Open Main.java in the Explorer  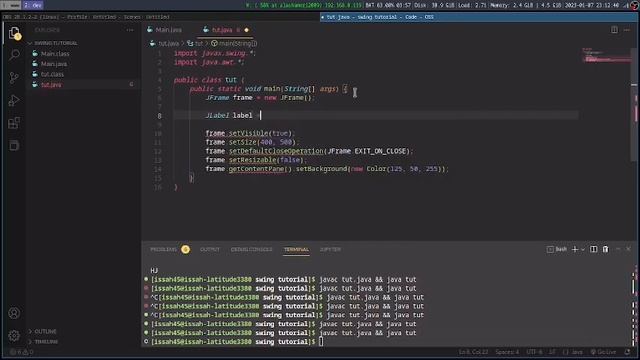[x=53, y=64]
